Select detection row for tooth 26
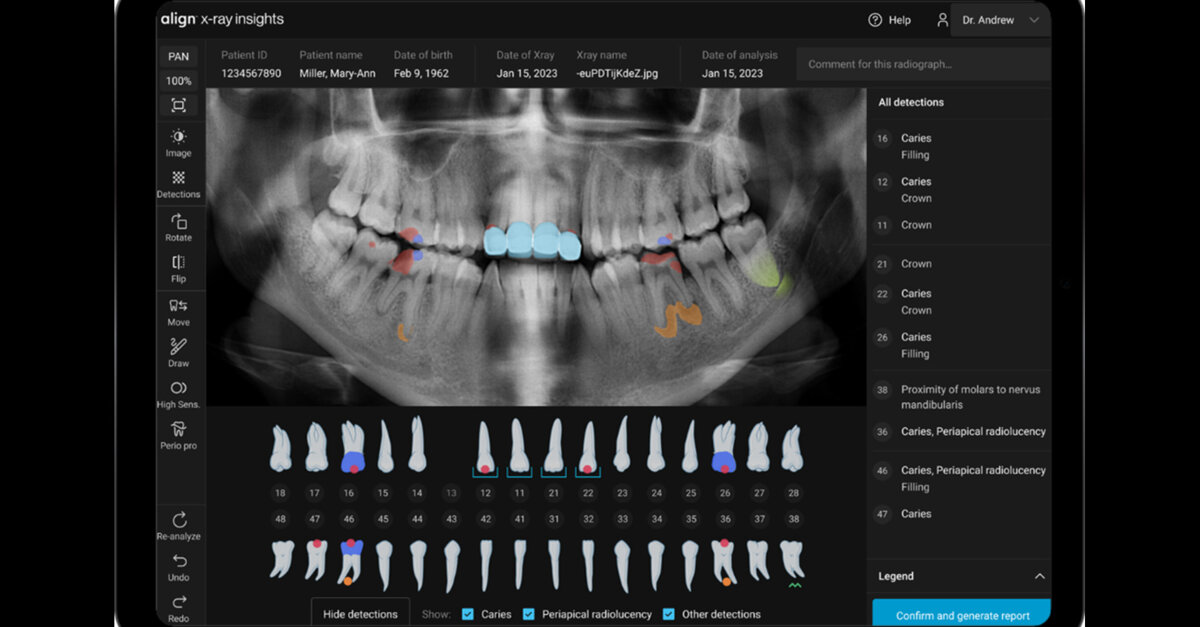This screenshot has width=1200, height=627. tap(959, 345)
